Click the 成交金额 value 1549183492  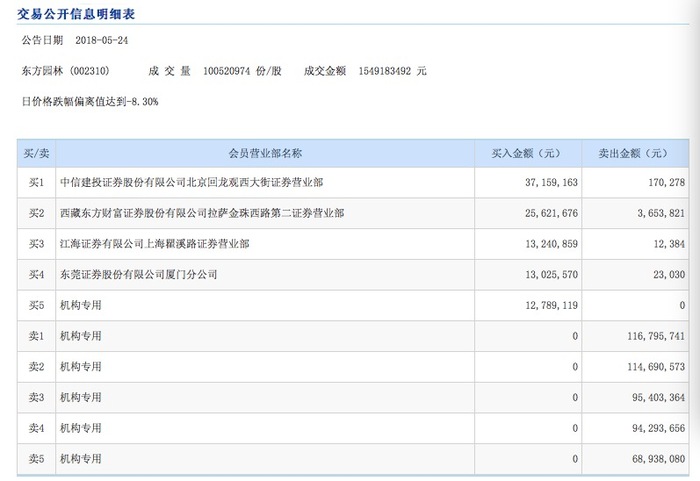(x=384, y=71)
